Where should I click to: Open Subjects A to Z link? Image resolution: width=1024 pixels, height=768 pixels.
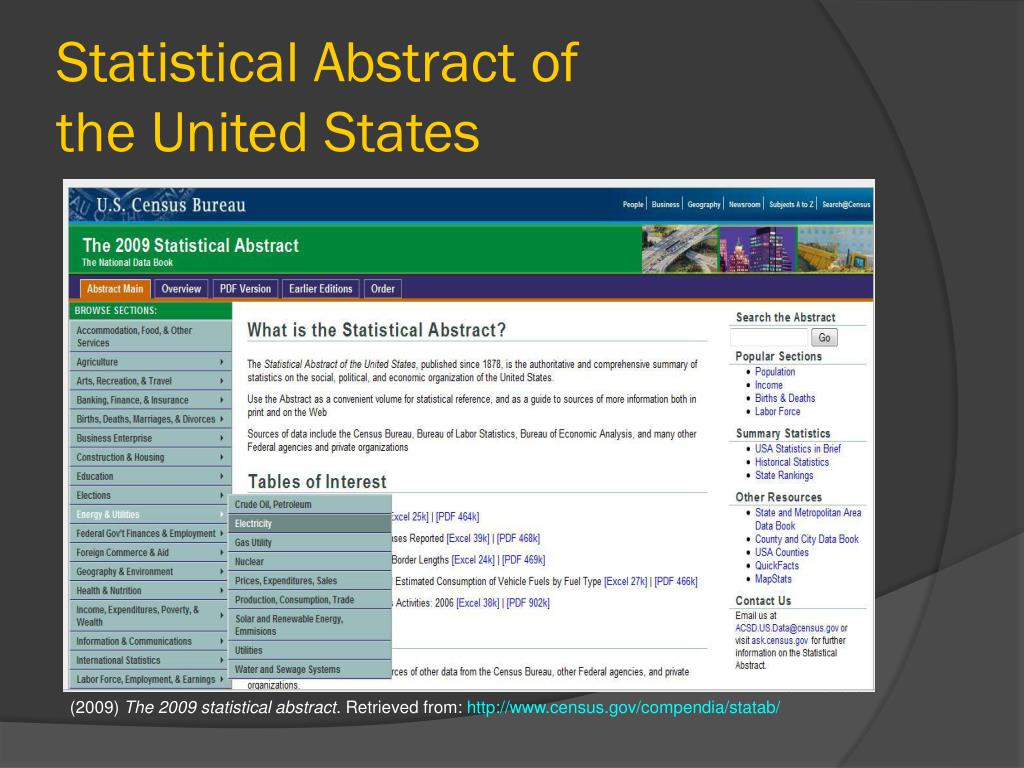click(791, 204)
